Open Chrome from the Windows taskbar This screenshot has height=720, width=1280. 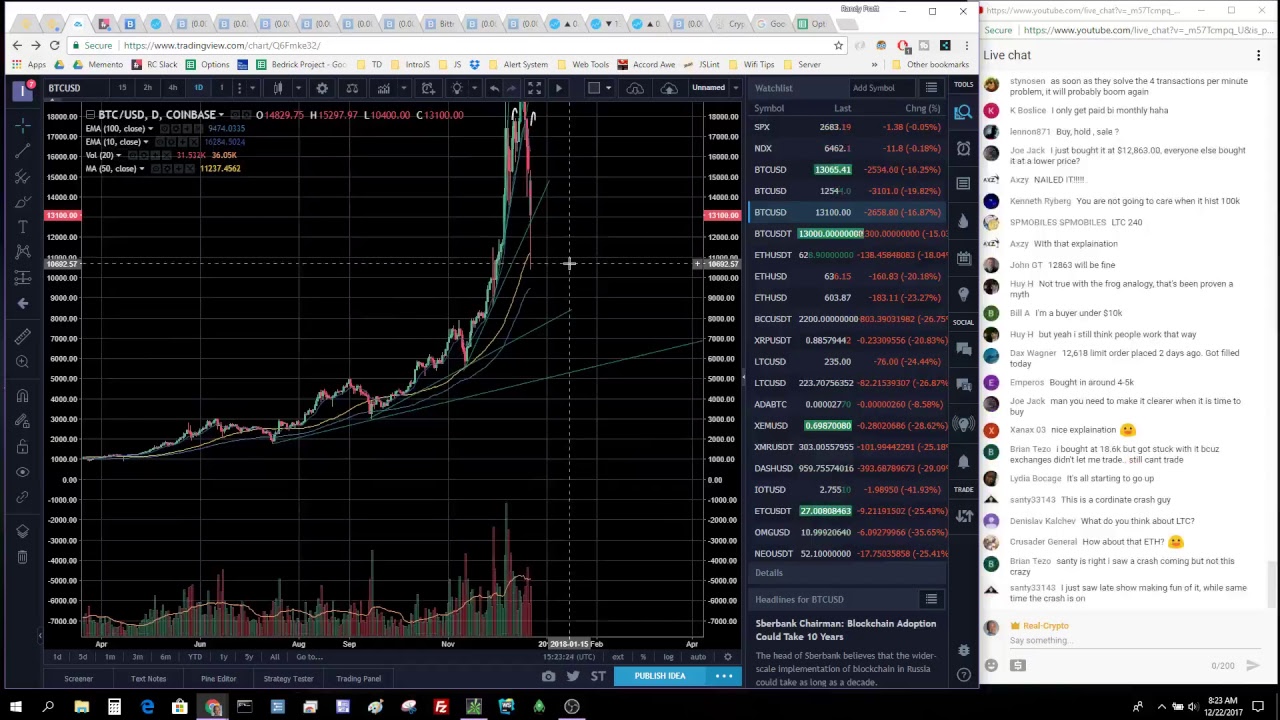point(212,707)
